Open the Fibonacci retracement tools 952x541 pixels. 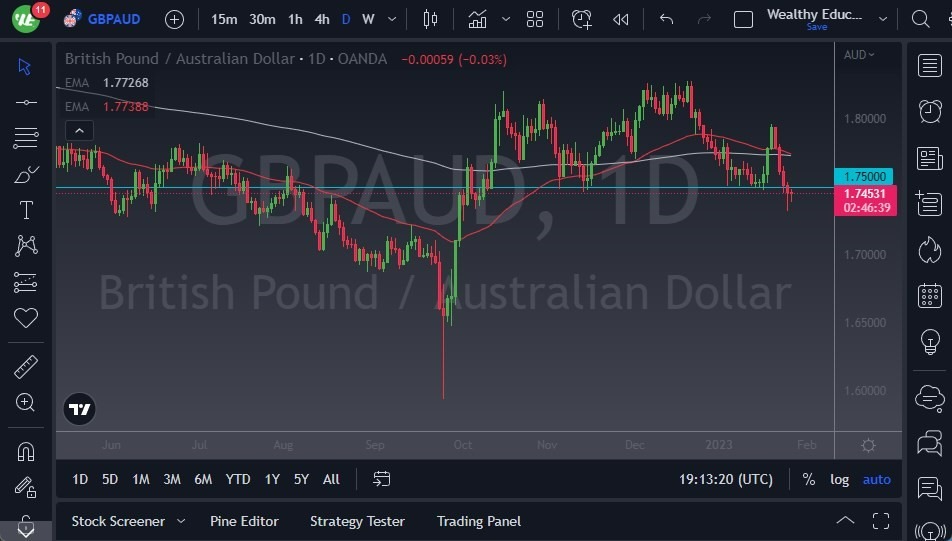26,138
